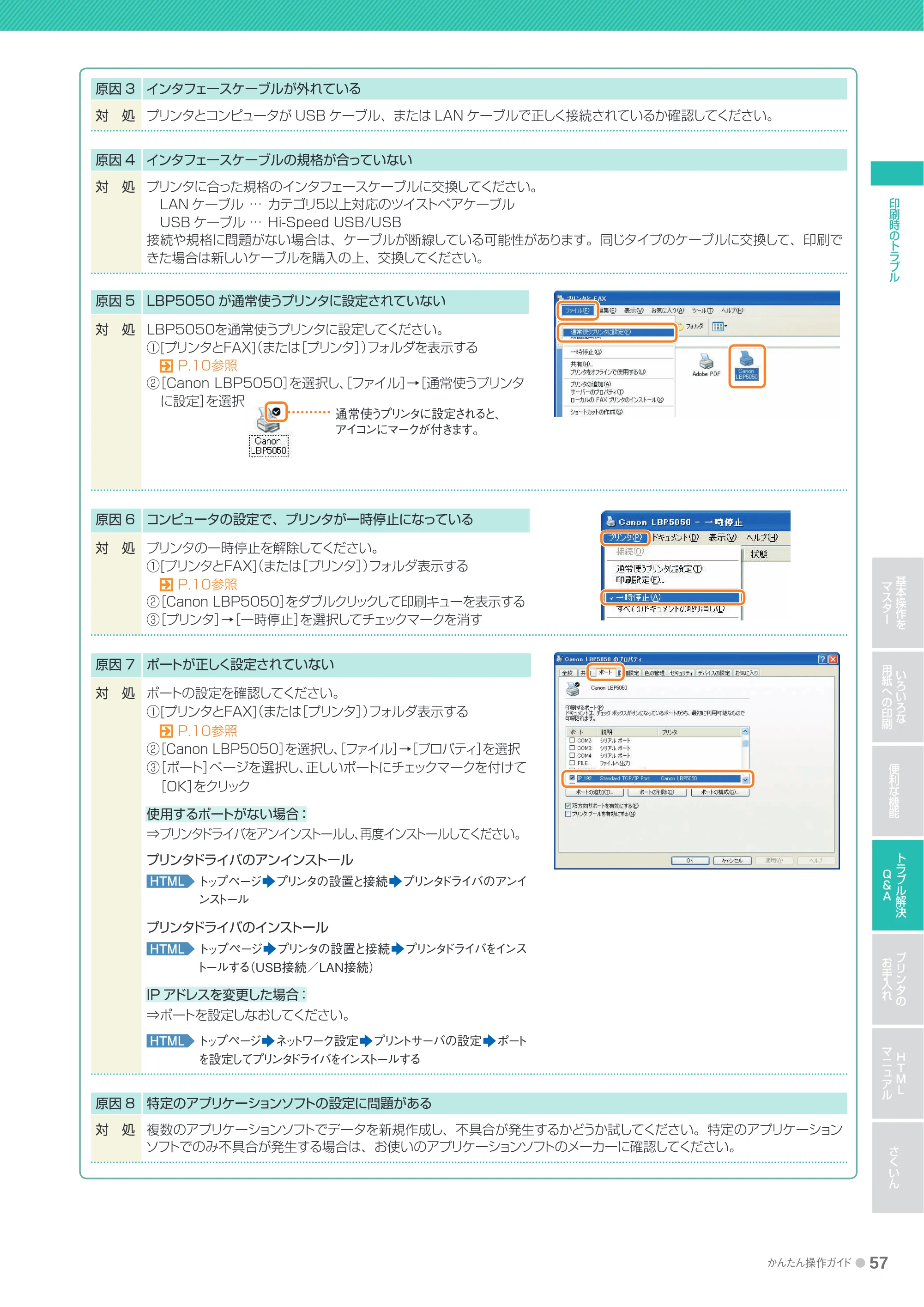Toggle the IP_192 Standard TCP/IP Port checkbox
Screen dimensions: 924x1307
tap(572, 778)
